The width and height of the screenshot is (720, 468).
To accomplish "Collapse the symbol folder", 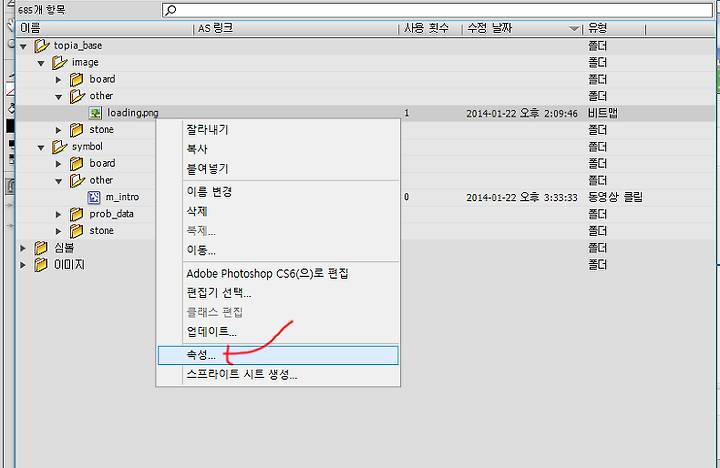I will click(41, 147).
